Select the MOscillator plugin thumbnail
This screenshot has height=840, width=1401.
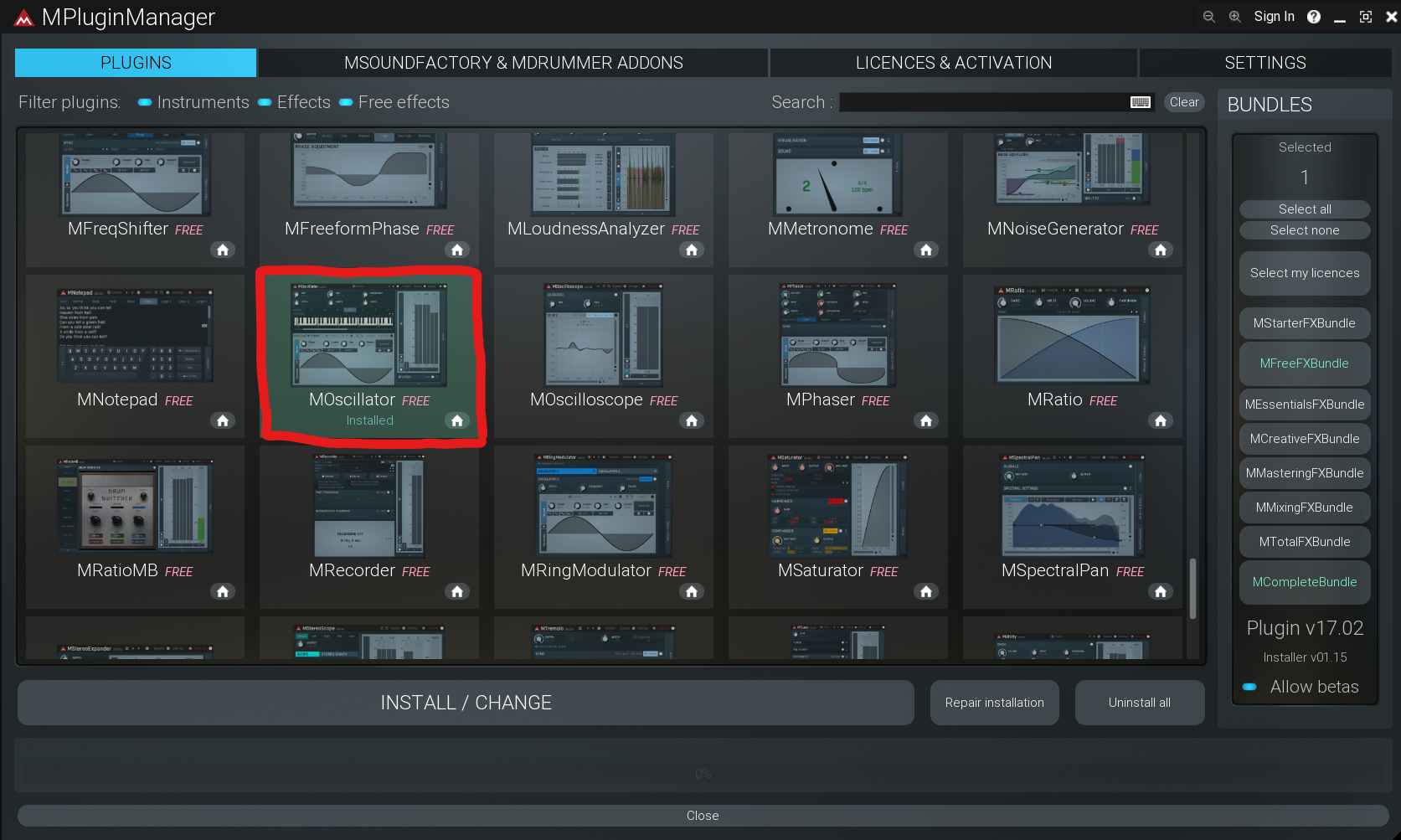pyautogui.click(x=368, y=335)
